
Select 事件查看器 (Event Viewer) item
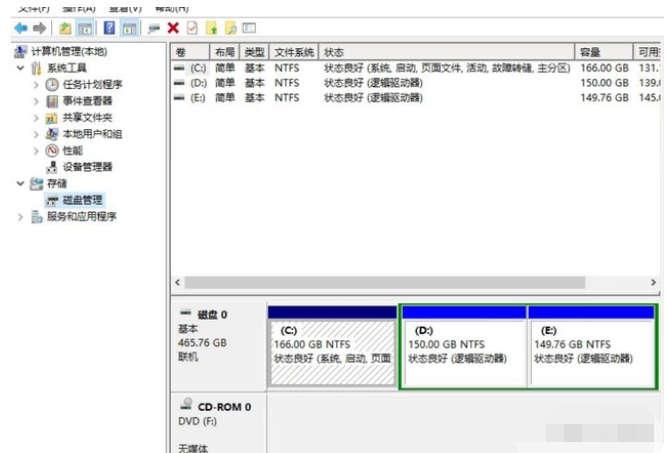coord(87,101)
